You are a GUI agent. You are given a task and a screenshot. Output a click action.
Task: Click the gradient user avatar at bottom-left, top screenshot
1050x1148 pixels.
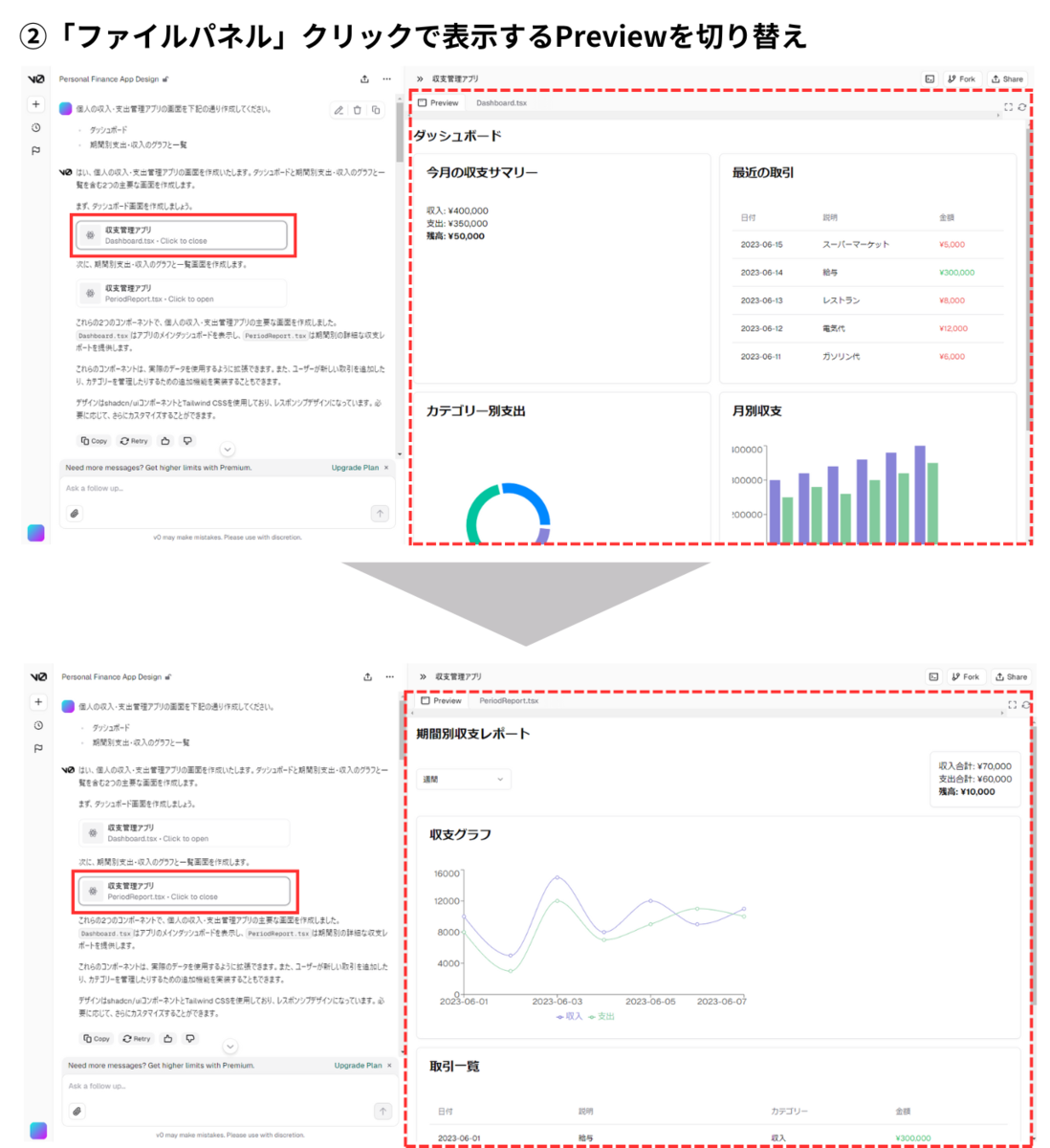coord(35,533)
